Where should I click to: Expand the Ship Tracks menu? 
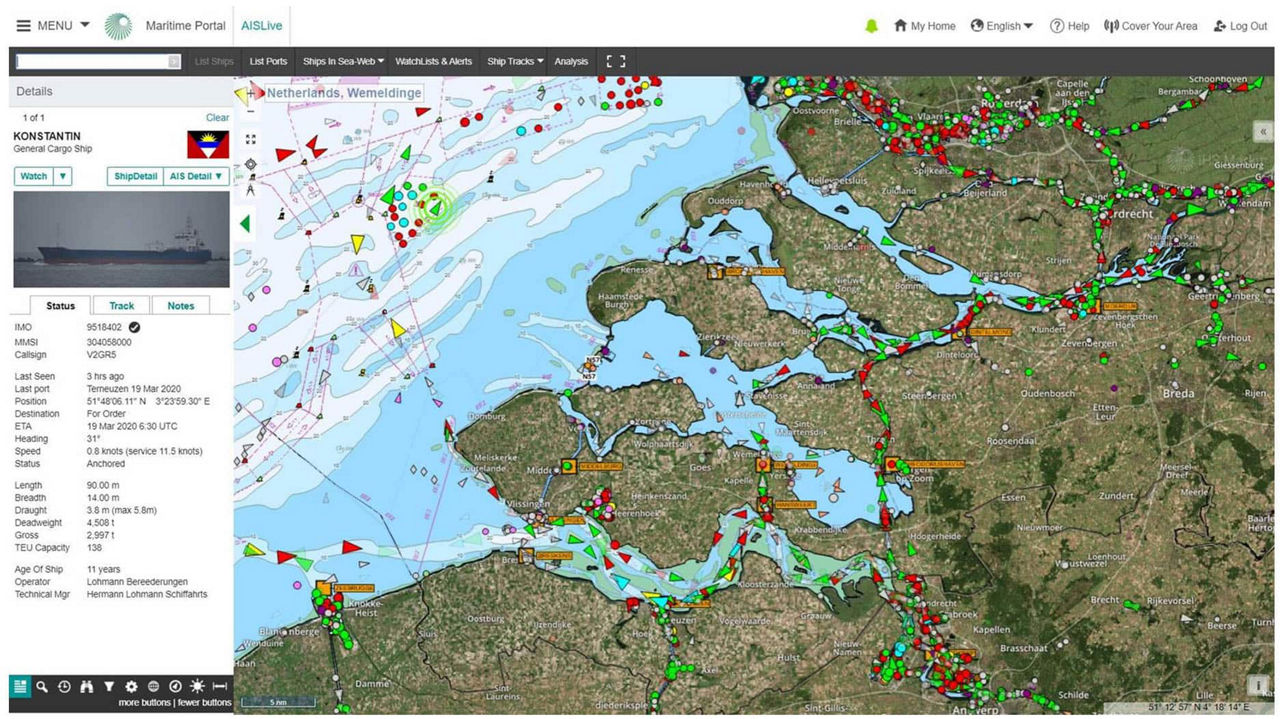[x=515, y=61]
